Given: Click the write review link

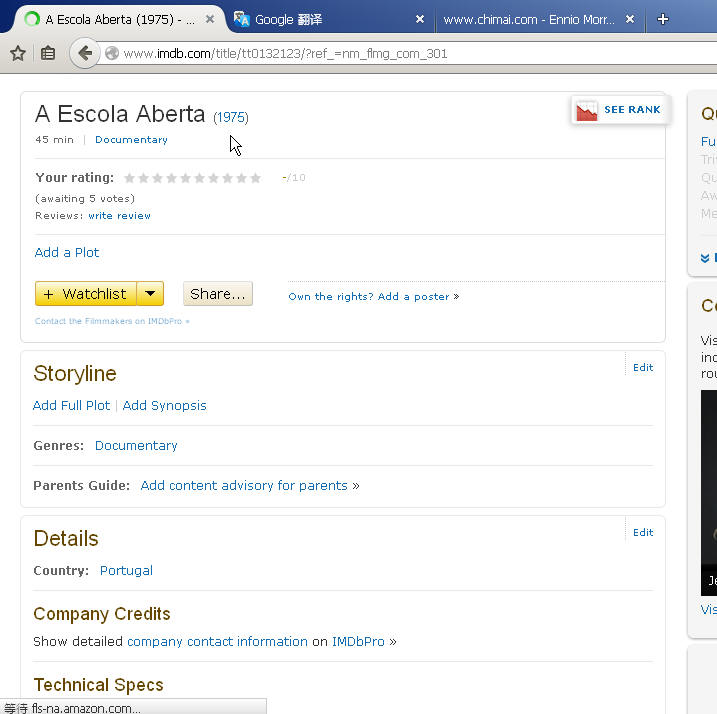Looking at the screenshot, I should click(x=119, y=215).
